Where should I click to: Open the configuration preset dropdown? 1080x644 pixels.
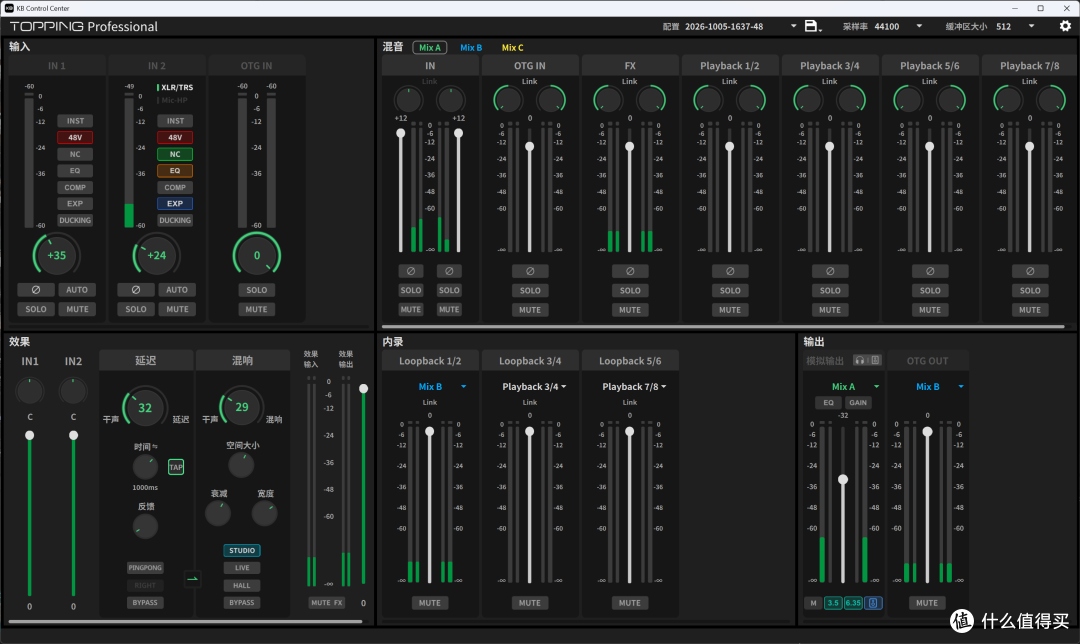pyautogui.click(x=793, y=26)
